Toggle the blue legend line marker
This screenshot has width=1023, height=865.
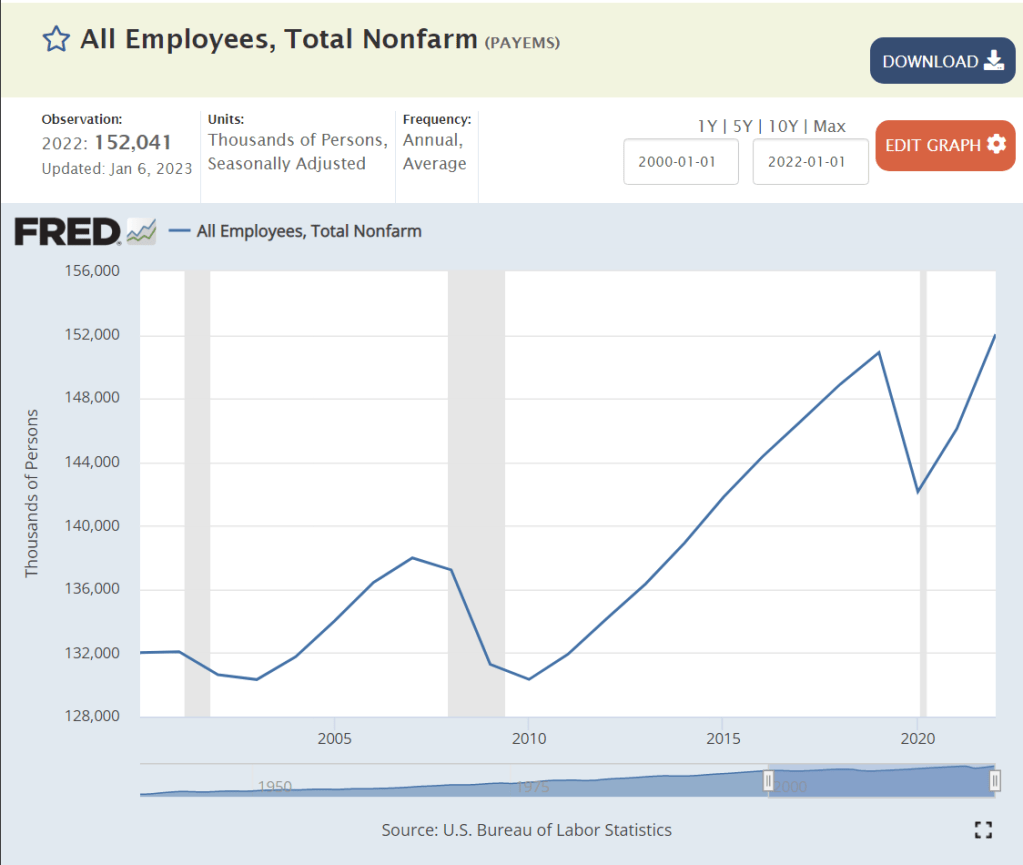coord(179,231)
